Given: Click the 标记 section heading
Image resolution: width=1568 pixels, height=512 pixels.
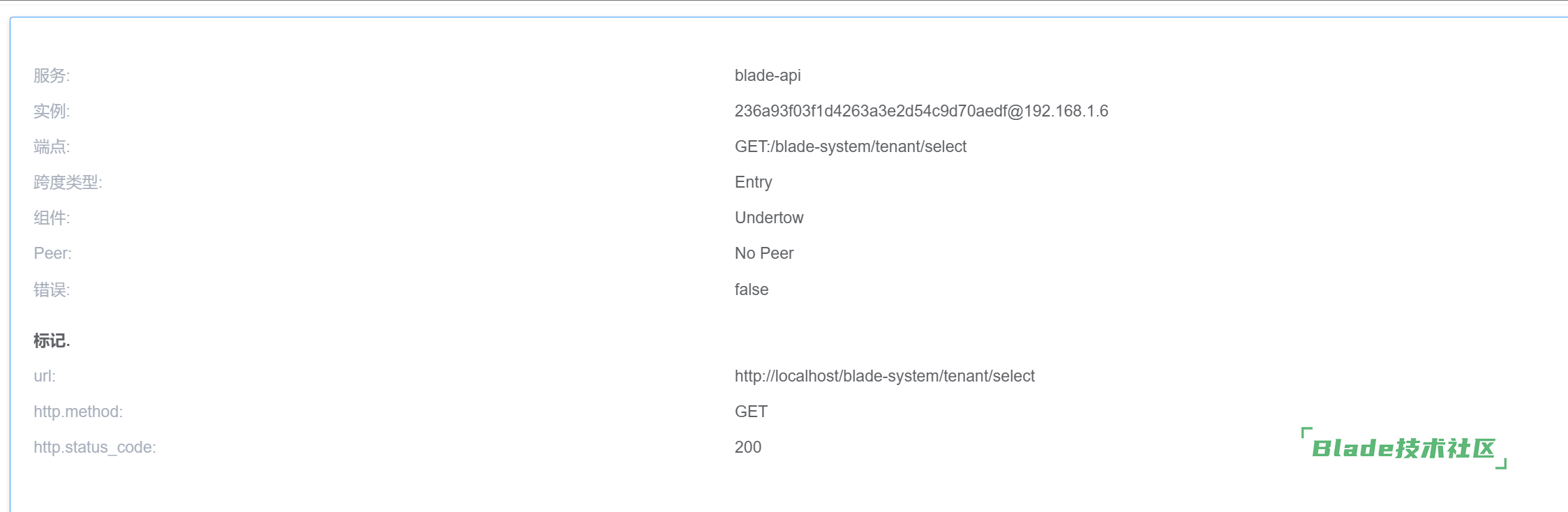Looking at the screenshot, I should click(52, 340).
